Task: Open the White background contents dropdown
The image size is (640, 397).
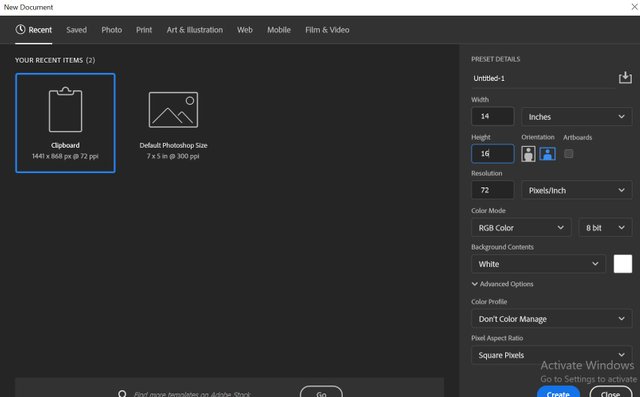Action: point(538,264)
